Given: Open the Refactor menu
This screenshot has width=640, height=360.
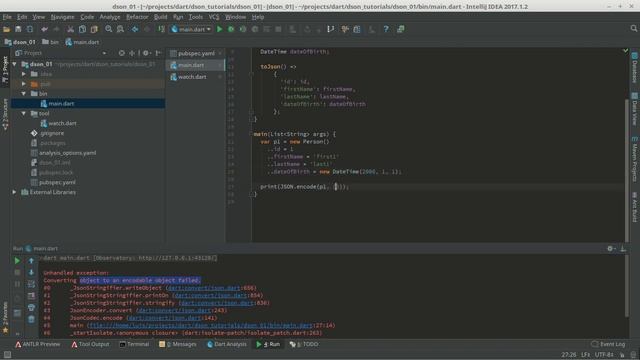Looking at the screenshot, I should (137, 17).
